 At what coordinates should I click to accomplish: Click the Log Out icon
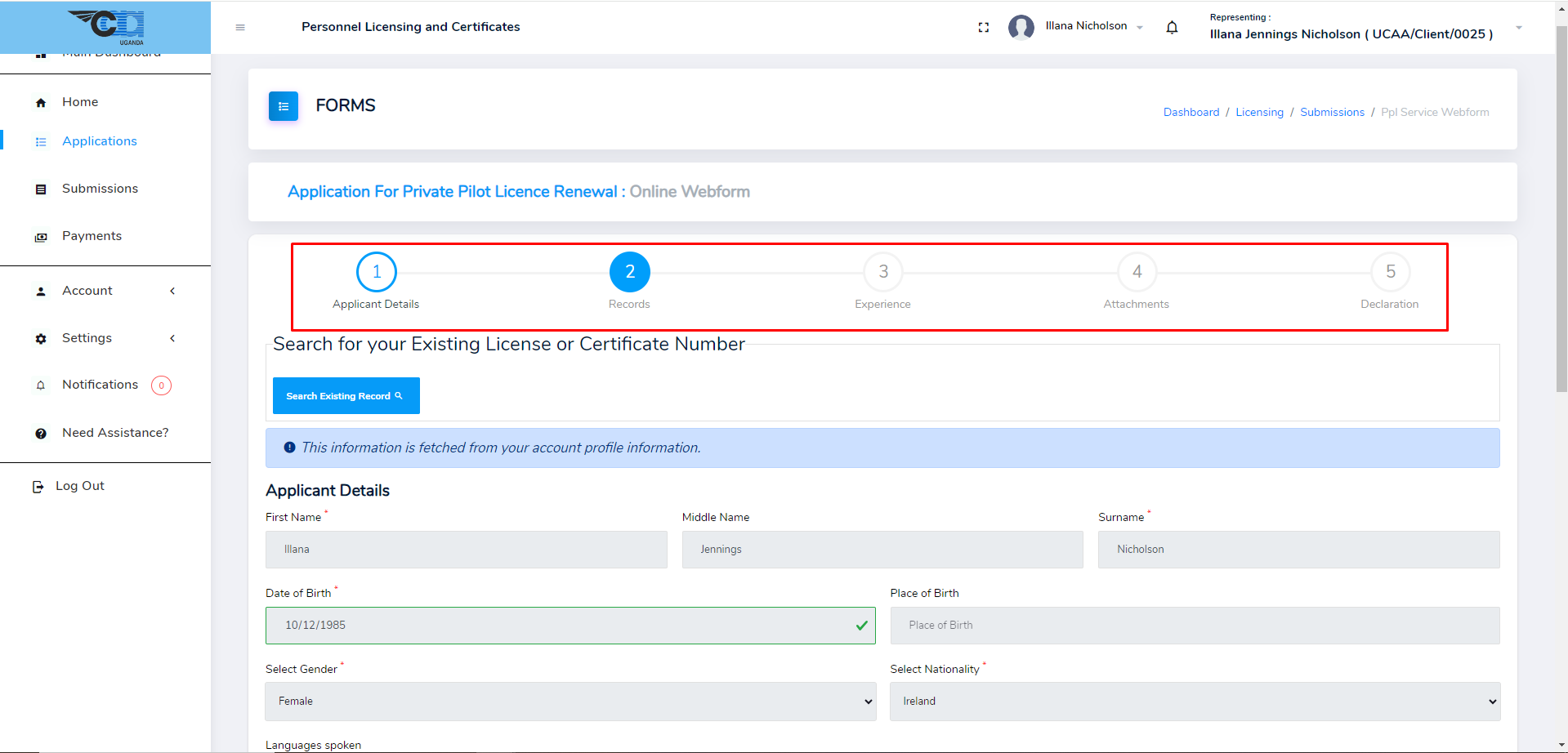(38, 487)
